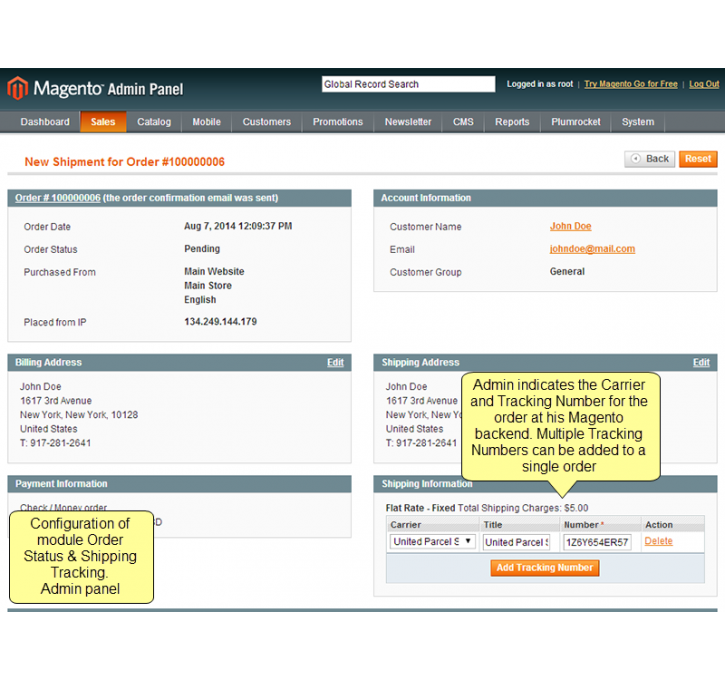Click the Log Out link
Screen dimensions: 725x680
coord(704,84)
